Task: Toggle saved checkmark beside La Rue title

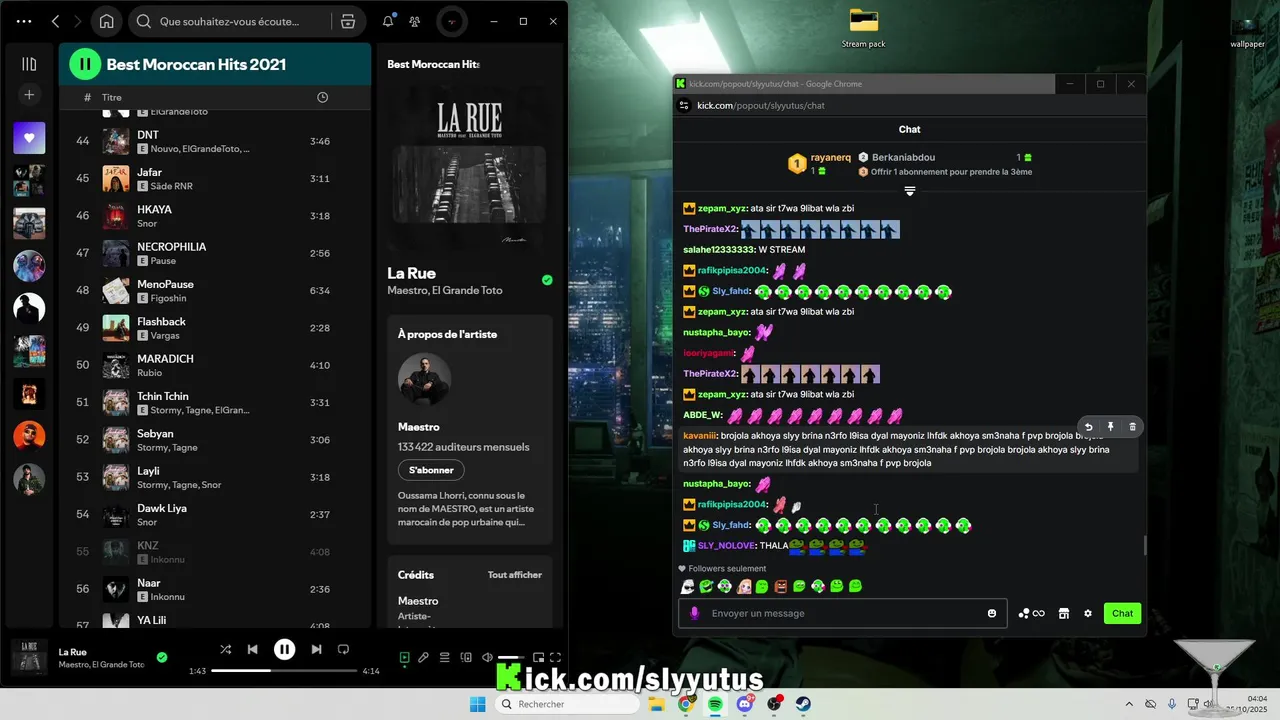Action: coord(547,280)
